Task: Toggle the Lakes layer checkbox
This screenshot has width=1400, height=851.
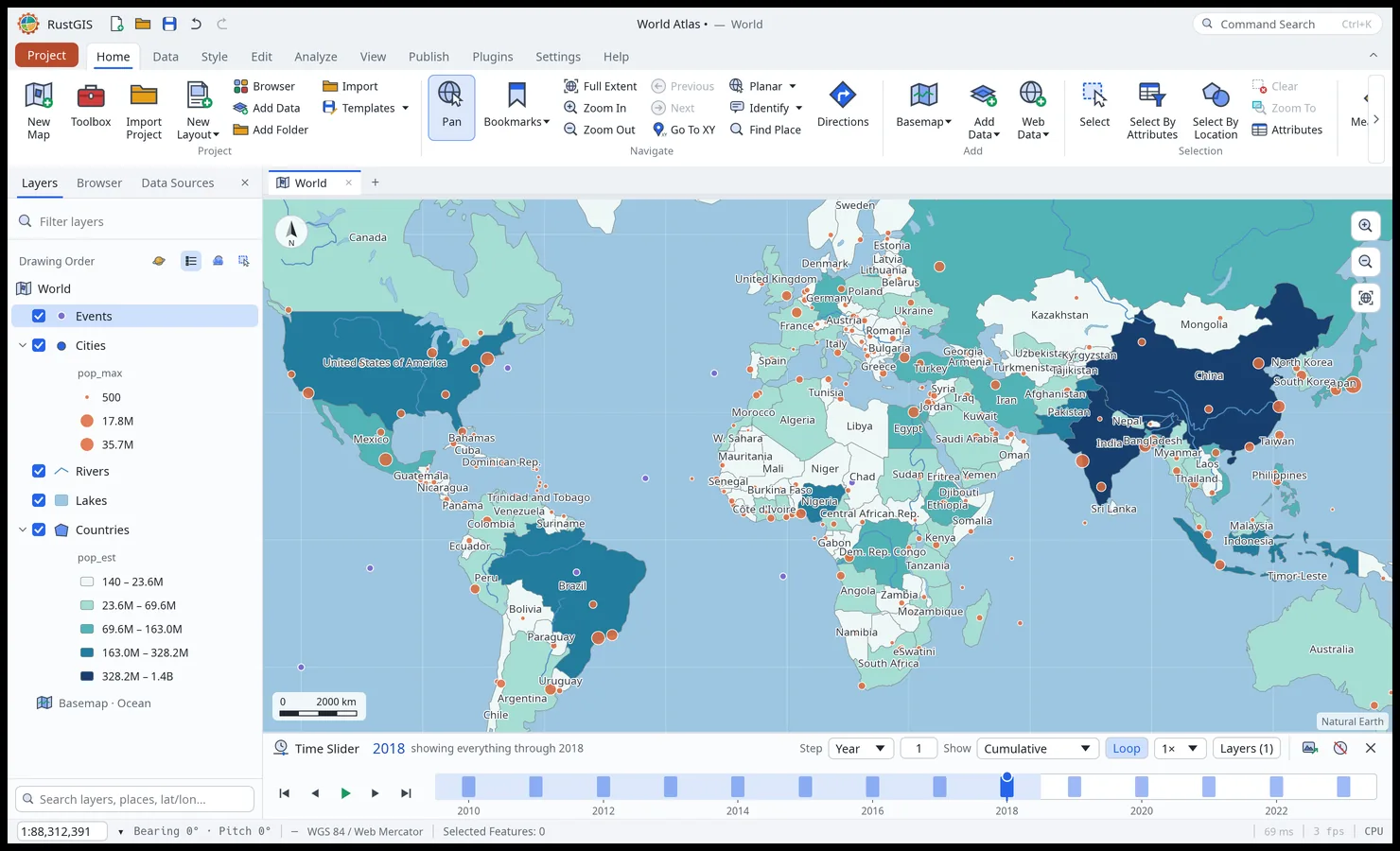Action: pos(39,500)
